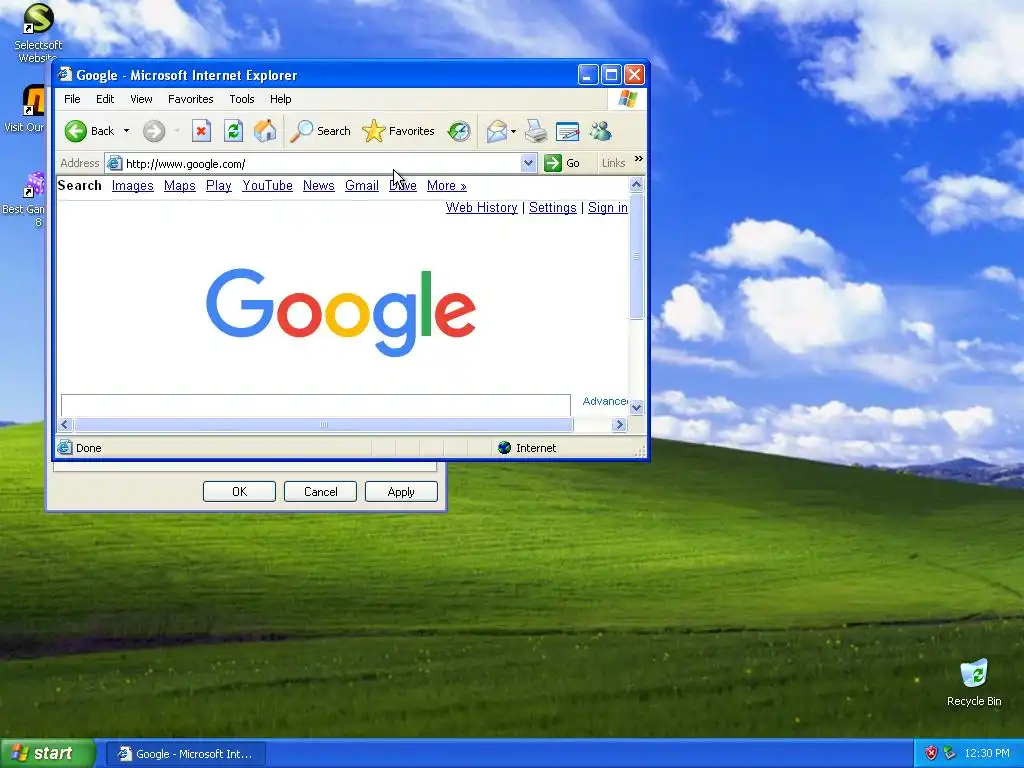Viewport: 1024px width, 768px height.
Task: Expand the Links toolbar chevron
Action: click(639, 159)
